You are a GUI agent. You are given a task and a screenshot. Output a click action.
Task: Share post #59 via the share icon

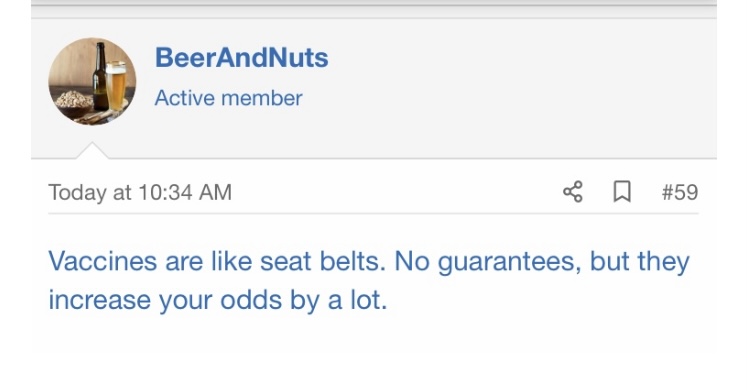pos(573,192)
